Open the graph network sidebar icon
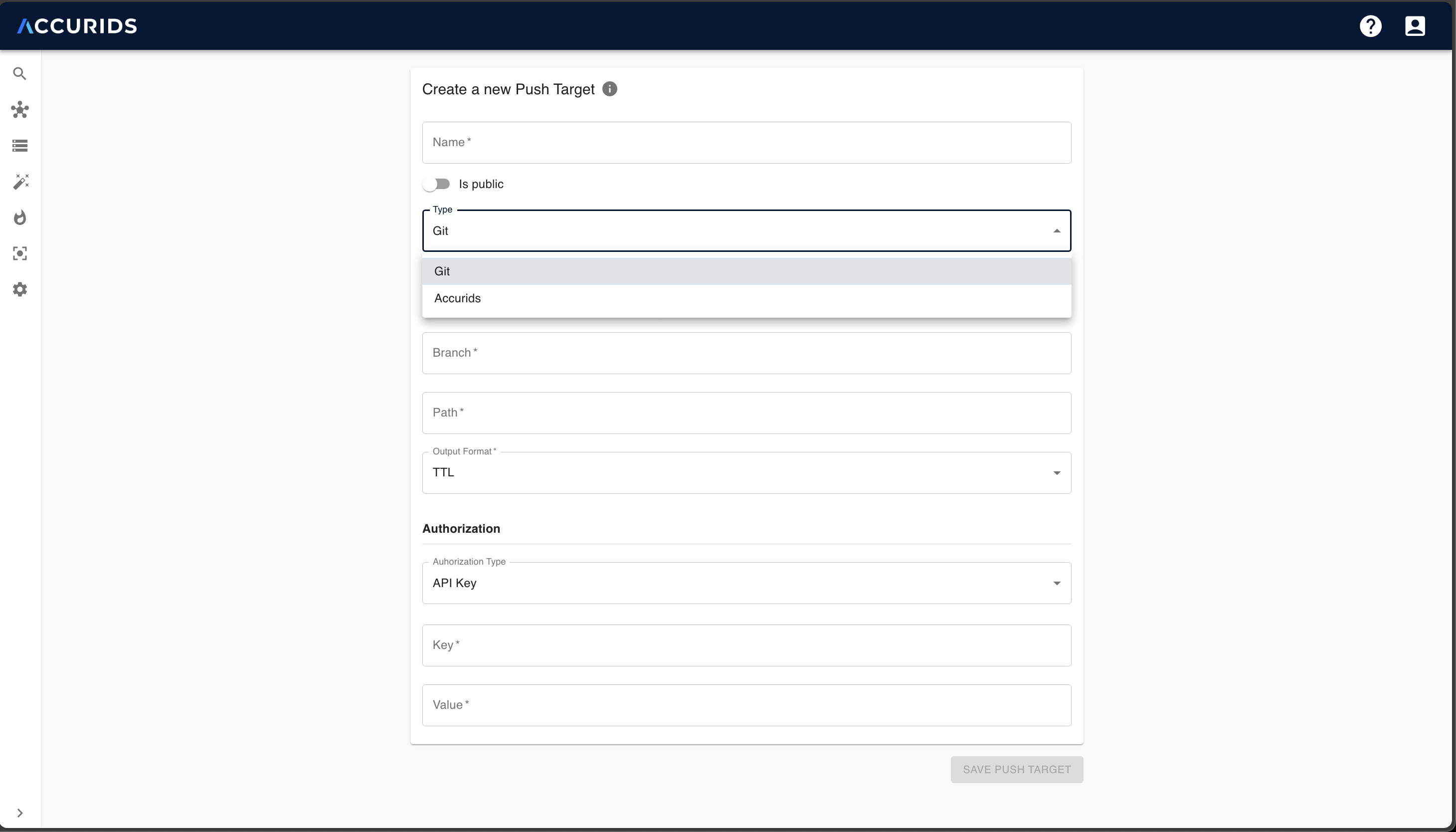Viewport: 1456px width, 832px height. pyautogui.click(x=20, y=110)
